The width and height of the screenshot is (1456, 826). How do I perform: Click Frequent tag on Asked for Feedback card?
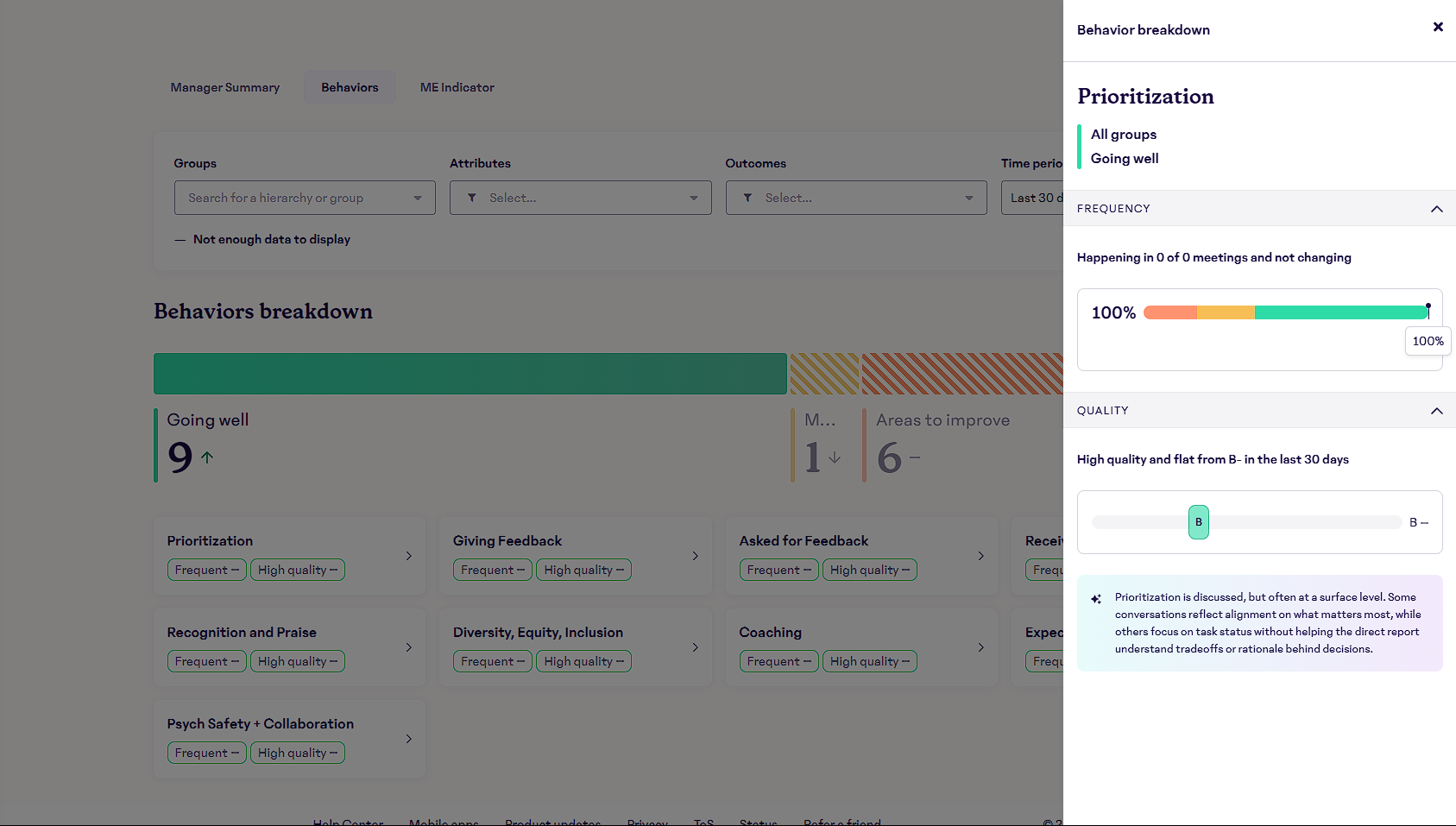(778, 570)
